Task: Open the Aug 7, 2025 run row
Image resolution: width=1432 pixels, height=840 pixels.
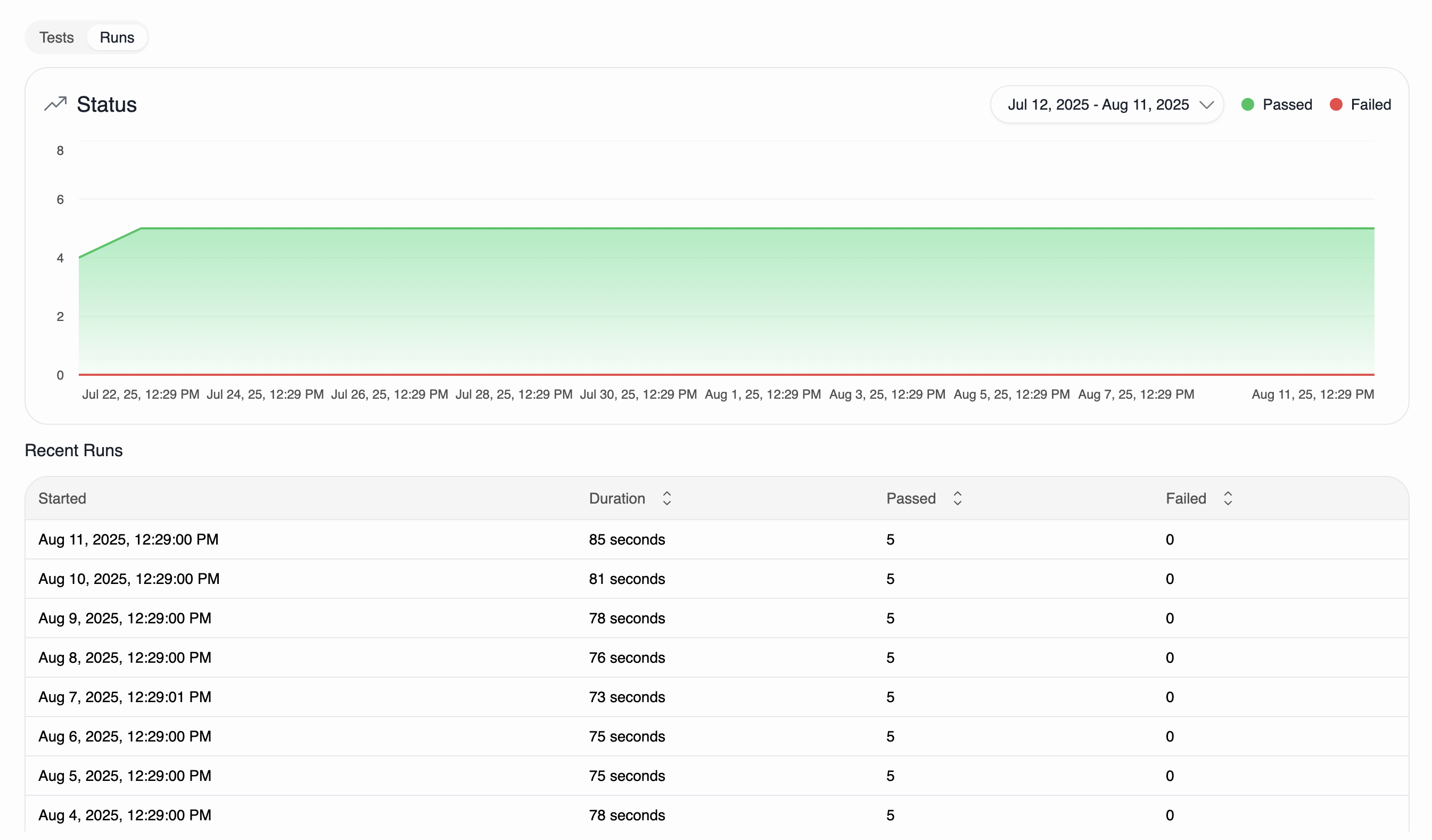Action: (x=125, y=697)
